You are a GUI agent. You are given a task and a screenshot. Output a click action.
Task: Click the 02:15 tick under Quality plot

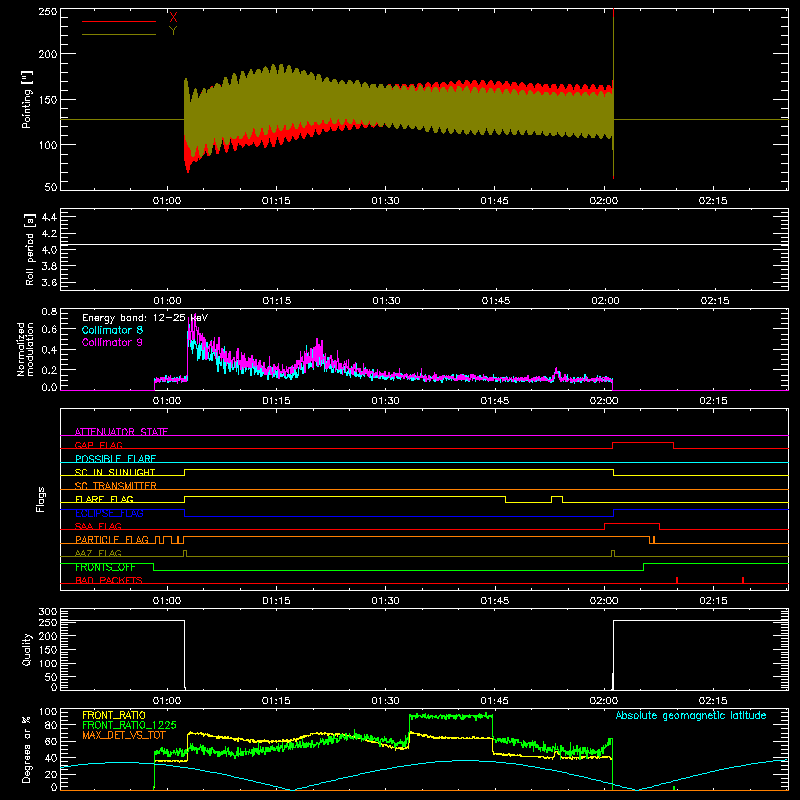[713, 701]
